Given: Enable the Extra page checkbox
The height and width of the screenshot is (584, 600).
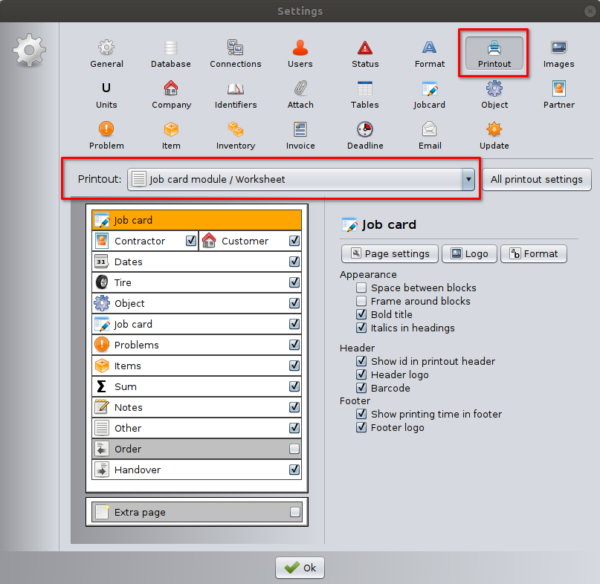Looking at the screenshot, I should (295, 512).
